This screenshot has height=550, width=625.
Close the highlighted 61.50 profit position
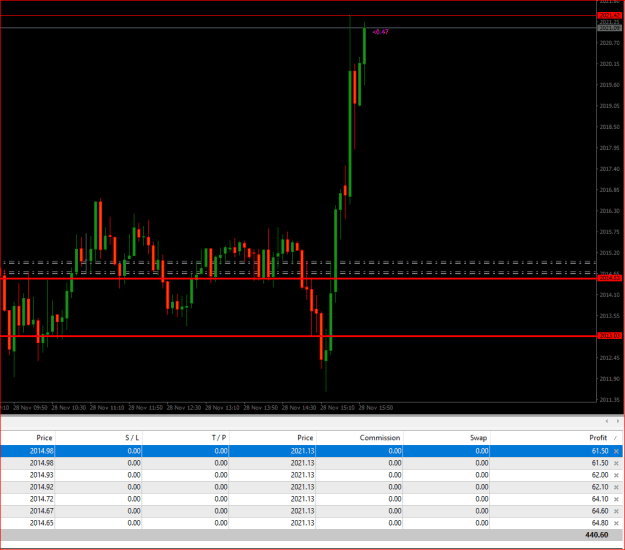pos(616,451)
